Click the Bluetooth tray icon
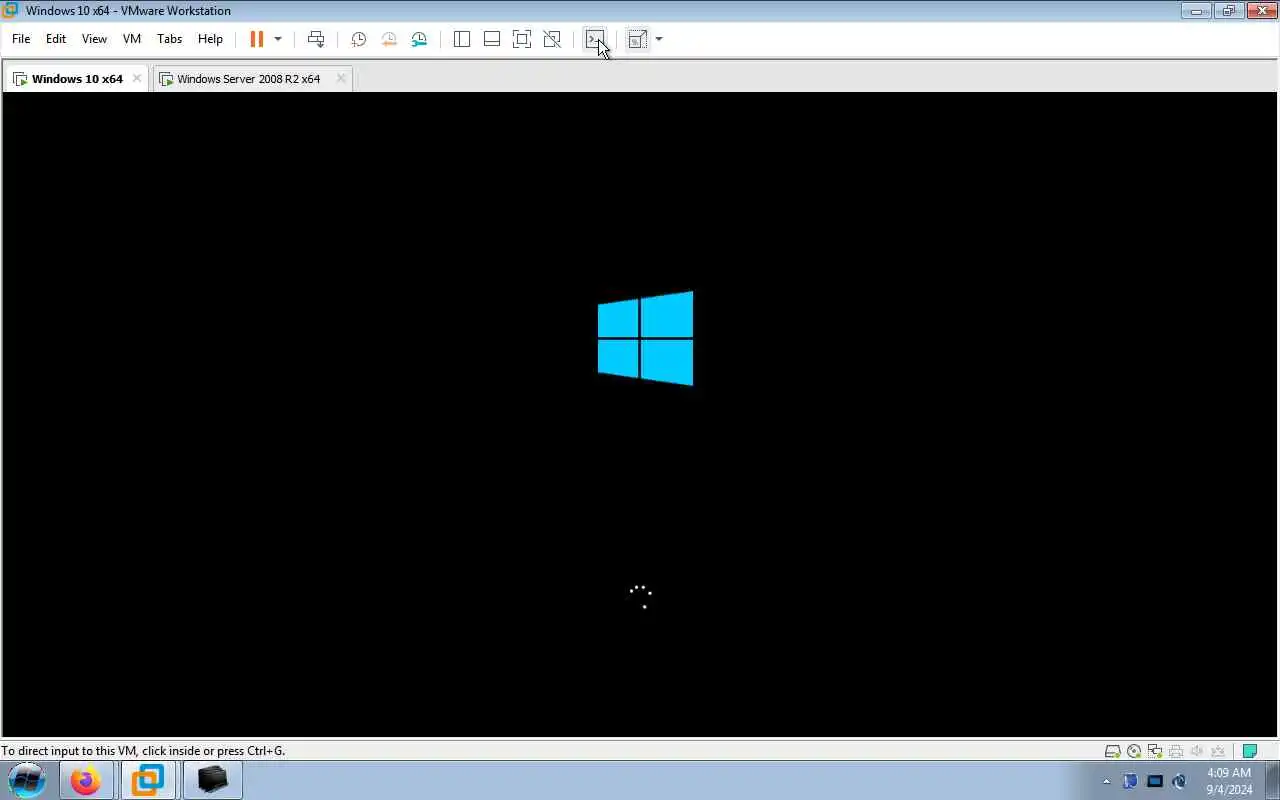Screen dimensions: 1280x800 [1130, 781]
